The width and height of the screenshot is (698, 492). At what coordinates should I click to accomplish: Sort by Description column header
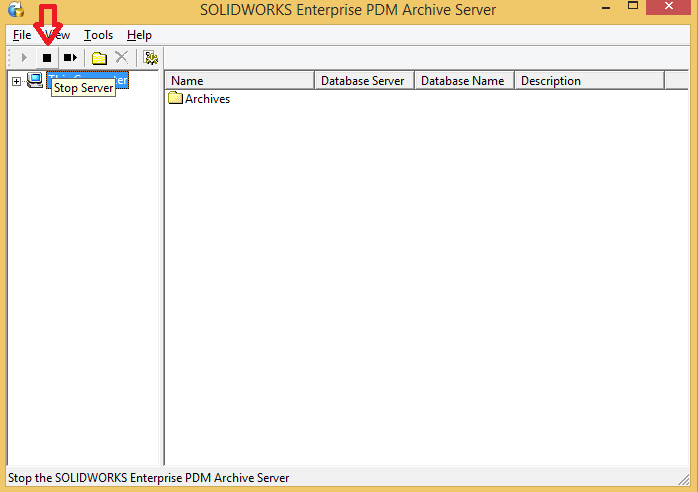point(589,81)
